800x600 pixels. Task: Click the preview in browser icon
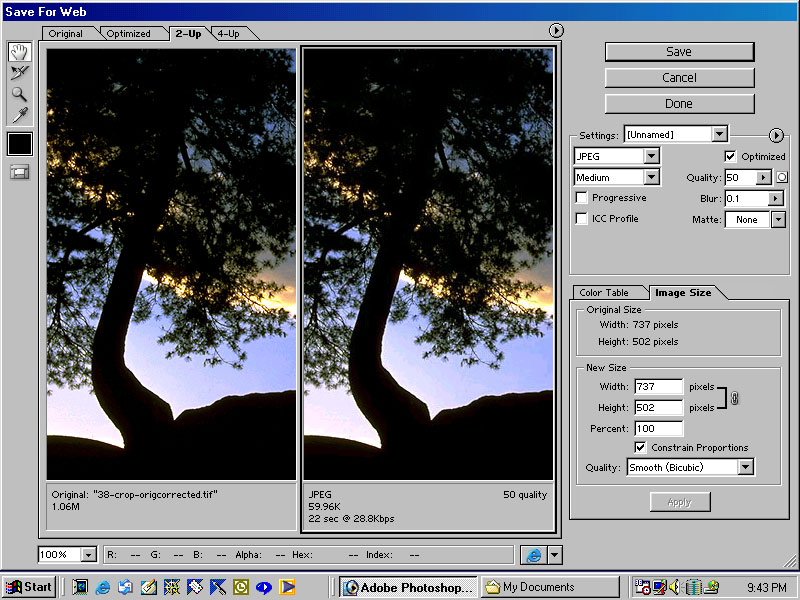[533, 555]
